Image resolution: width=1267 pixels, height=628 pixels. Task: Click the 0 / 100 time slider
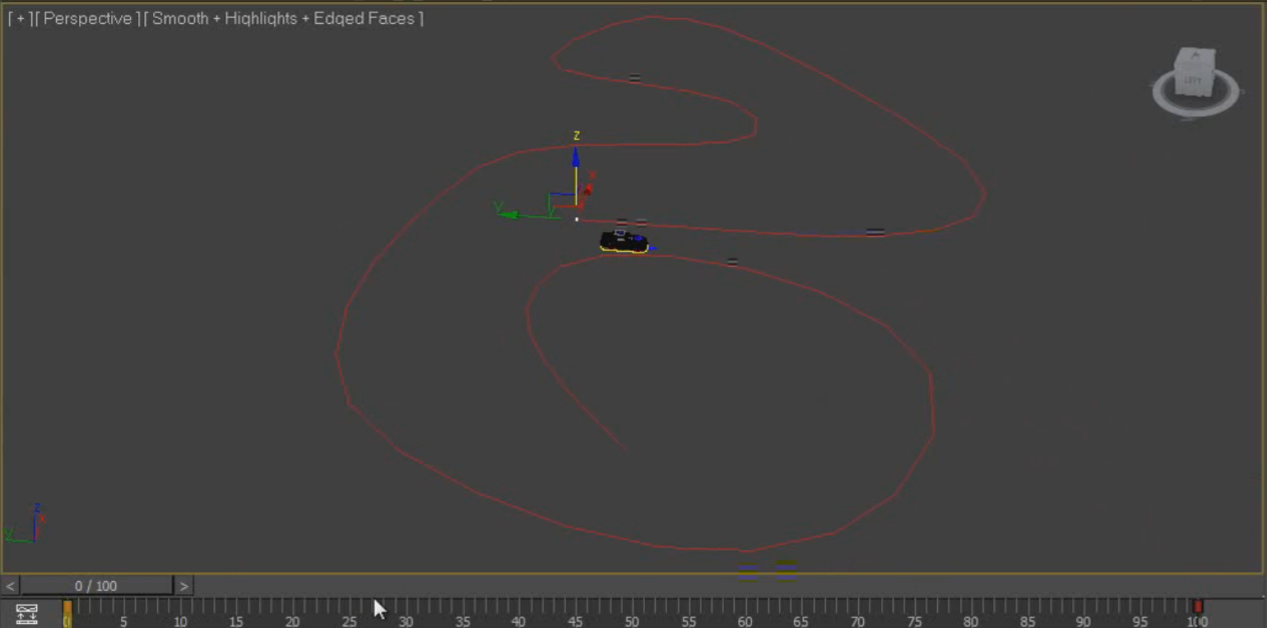pos(96,586)
